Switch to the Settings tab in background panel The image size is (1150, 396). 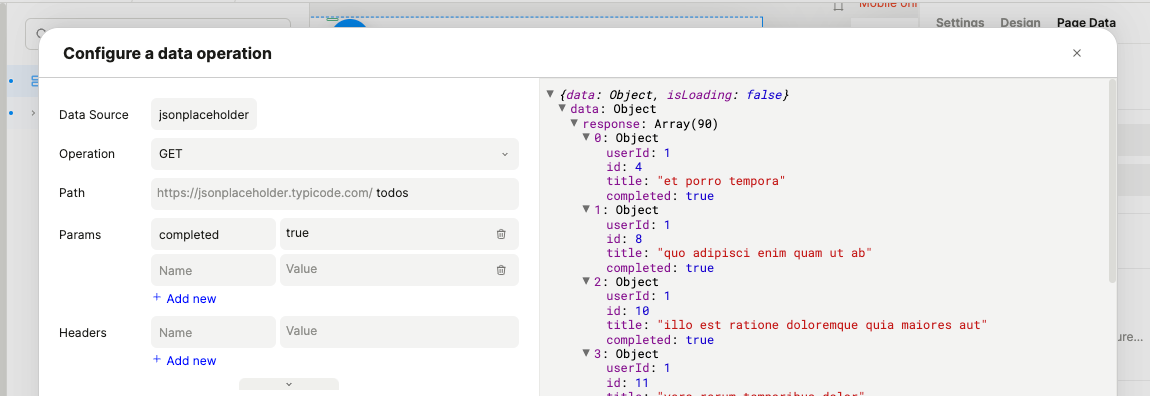point(960,23)
